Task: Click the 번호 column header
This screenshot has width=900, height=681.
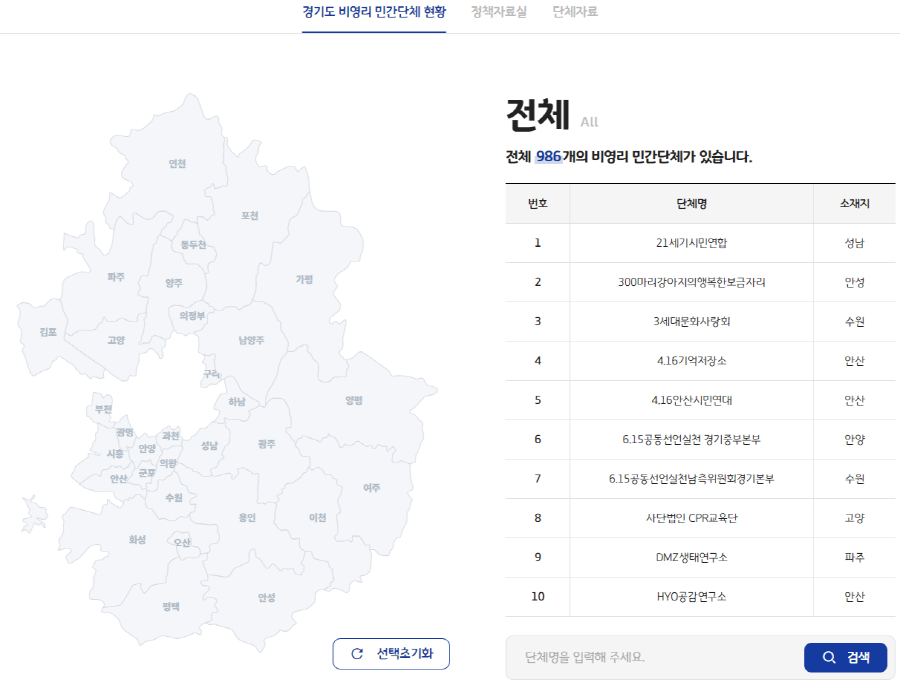Action: click(538, 203)
